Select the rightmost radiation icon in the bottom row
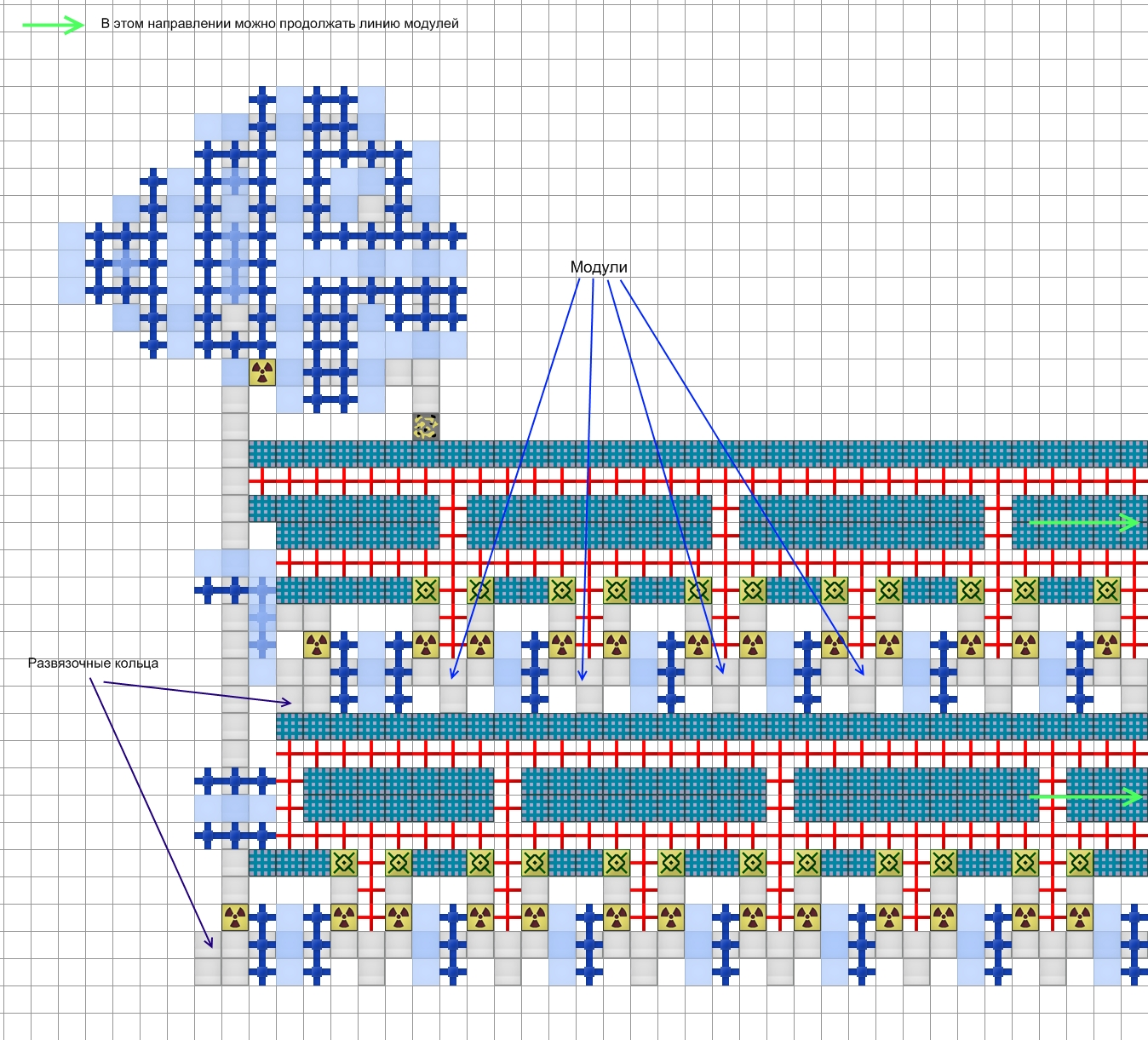This screenshot has width=1148, height=1040. tap(1080, 917)
